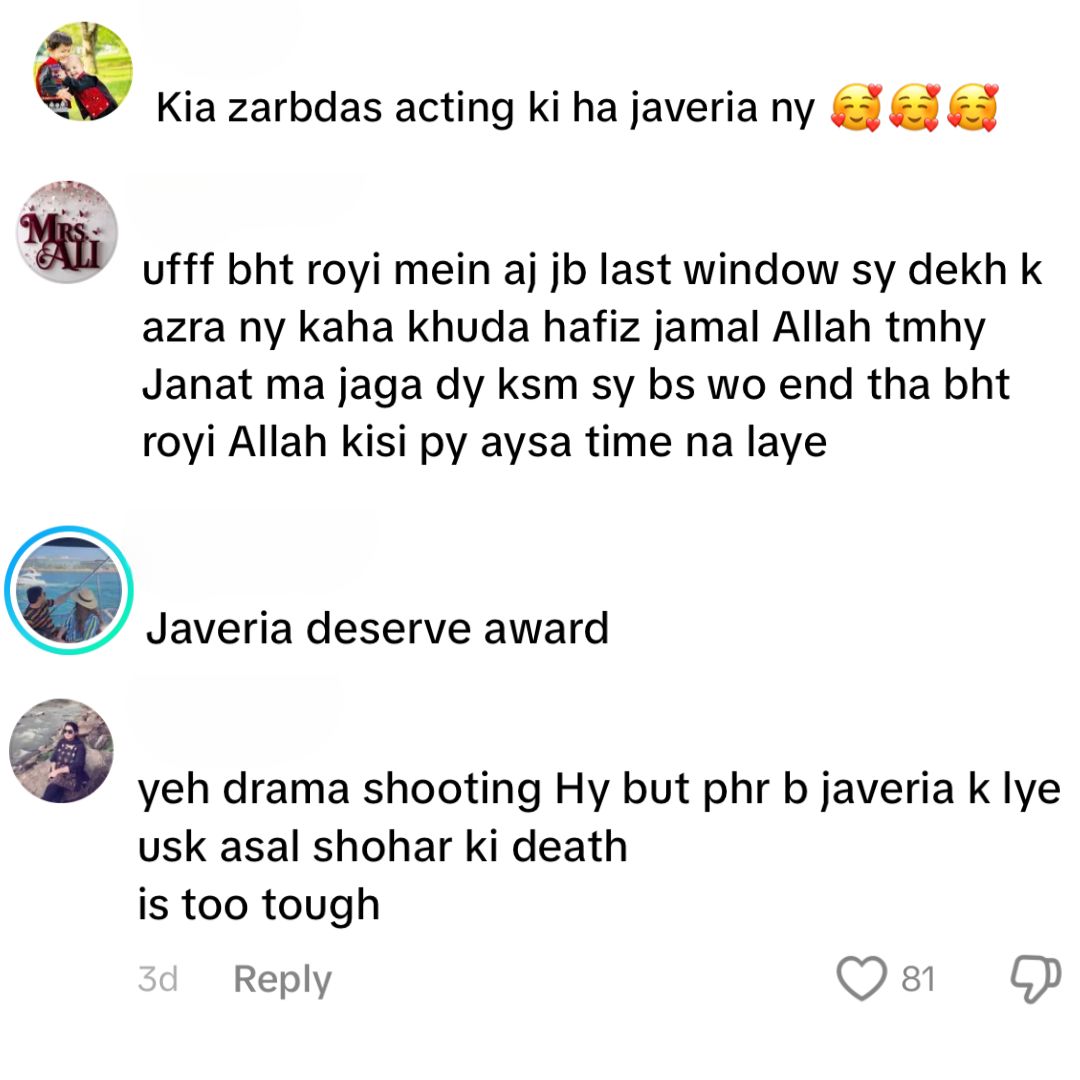
Task: Open the Mrs. Ali profile picture
Action: [67, 232]
